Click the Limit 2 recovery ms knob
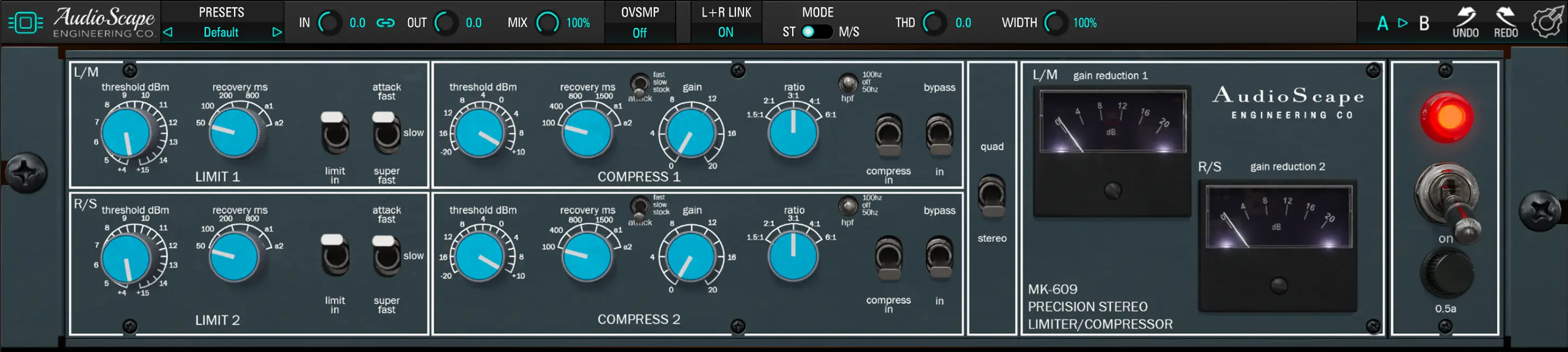This screenshot has width=1568, height=352. (234, 256)
